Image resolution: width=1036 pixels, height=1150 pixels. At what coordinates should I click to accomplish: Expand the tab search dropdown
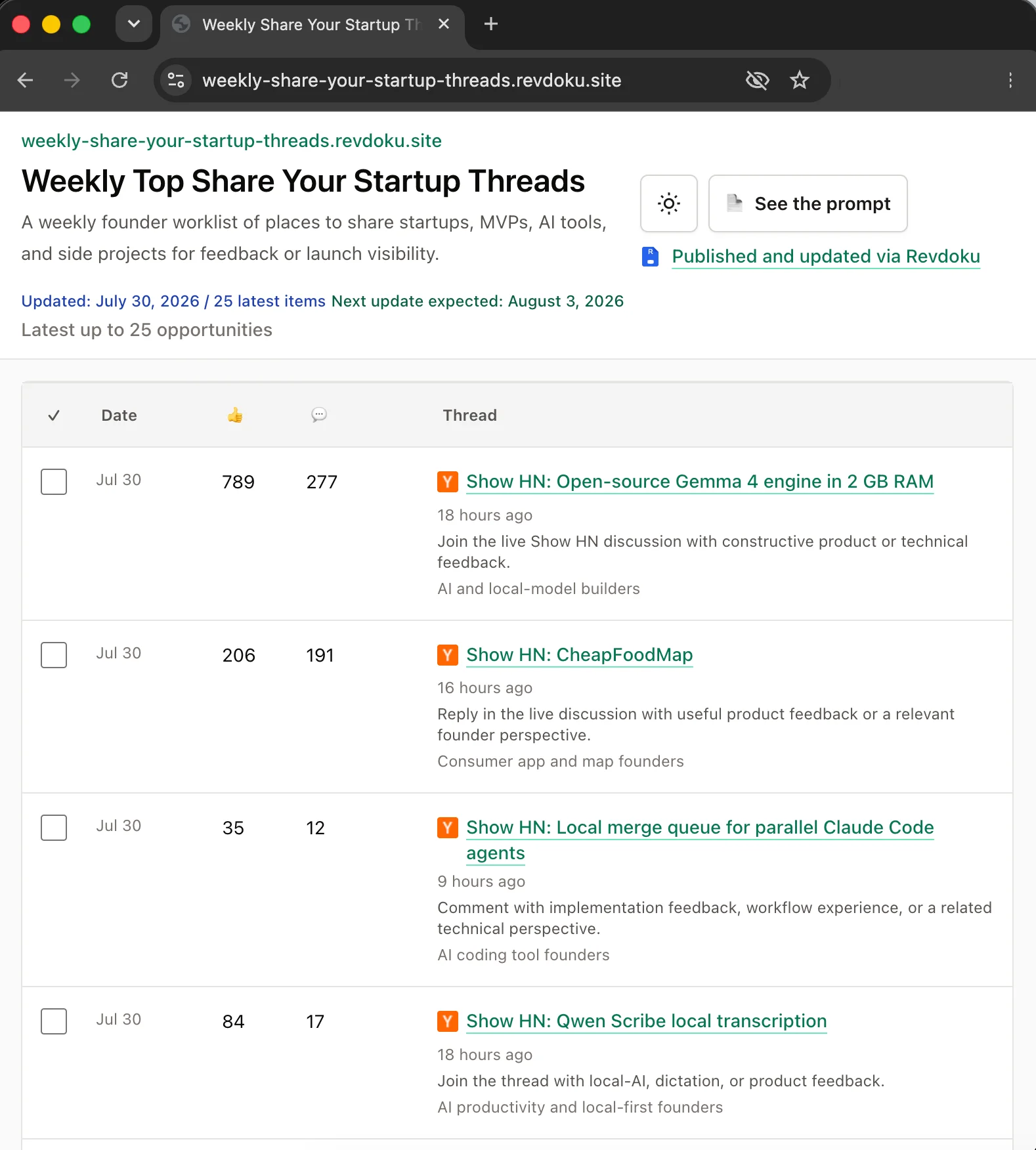tap(133, 24)
